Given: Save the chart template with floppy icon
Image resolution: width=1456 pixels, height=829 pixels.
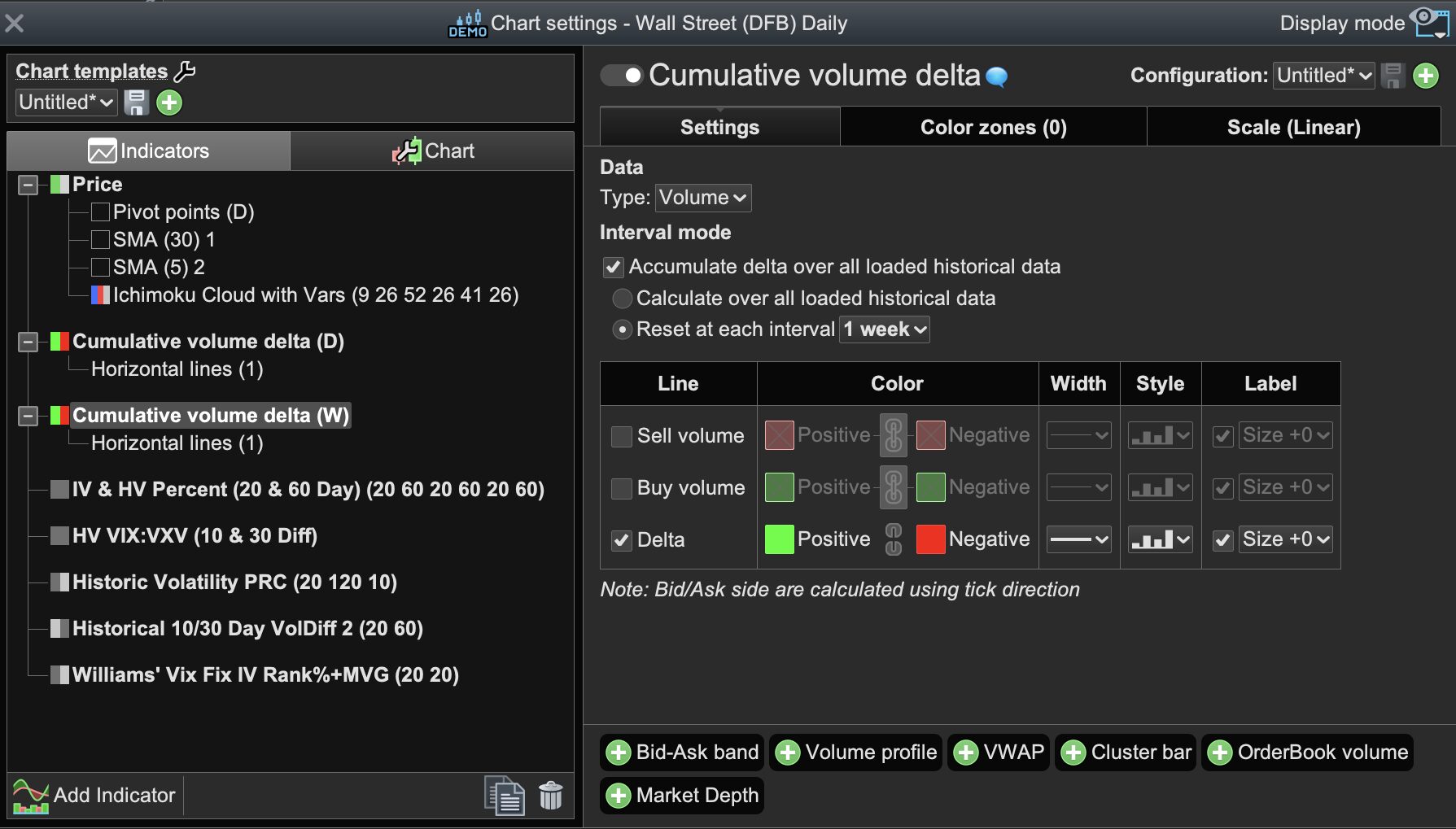Looking at the screenshot, I should click(136, 103).
